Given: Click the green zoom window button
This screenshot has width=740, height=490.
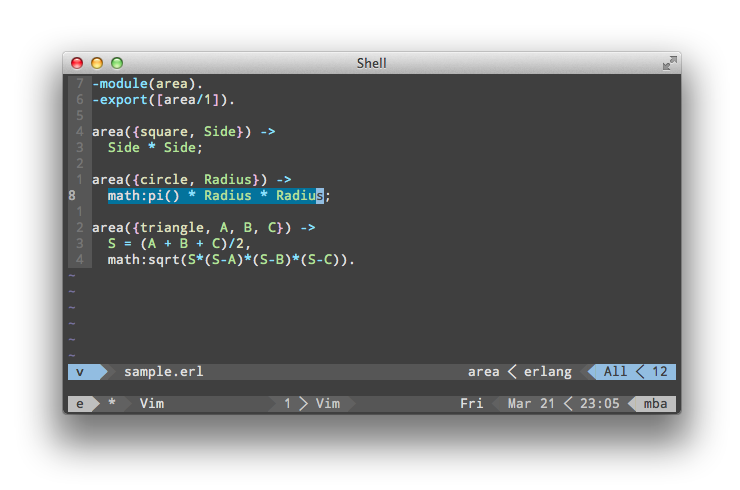Looking at the screenshot, I should (117, 63).
